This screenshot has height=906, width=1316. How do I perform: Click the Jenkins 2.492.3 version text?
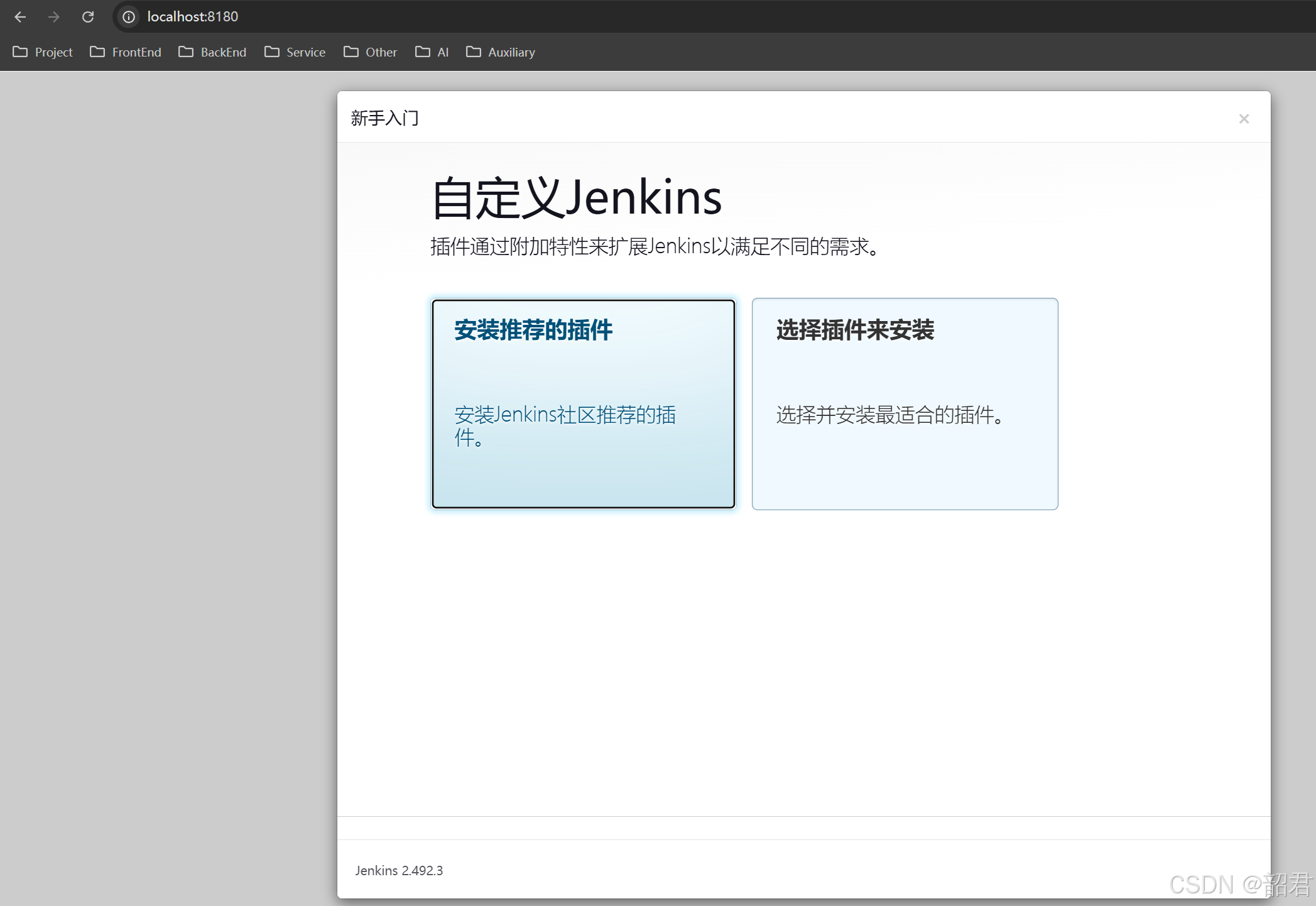(x=399, y=870)
